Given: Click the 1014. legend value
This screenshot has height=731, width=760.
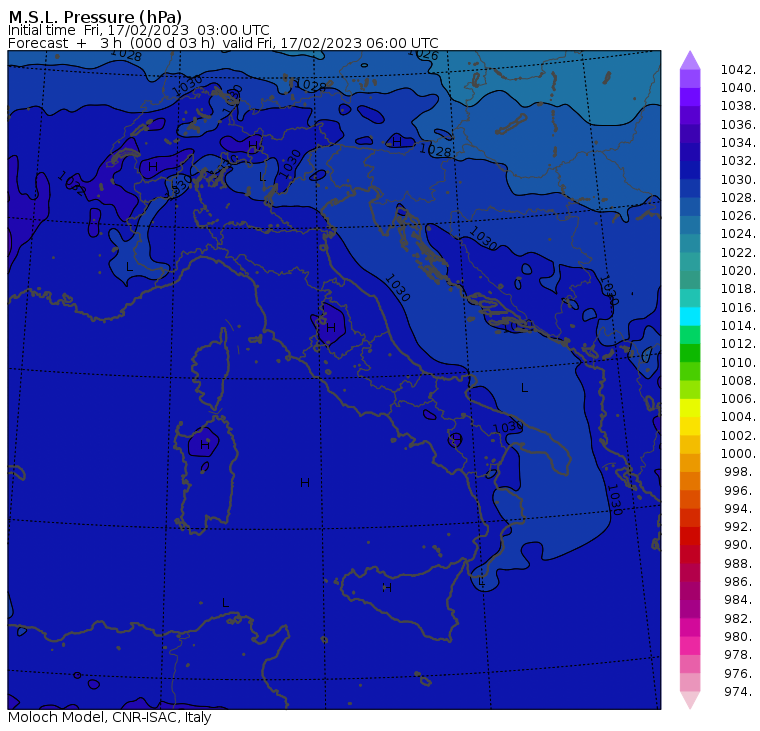Looking at the screenshot, I should pyautogui.click(x=738, y=326).
